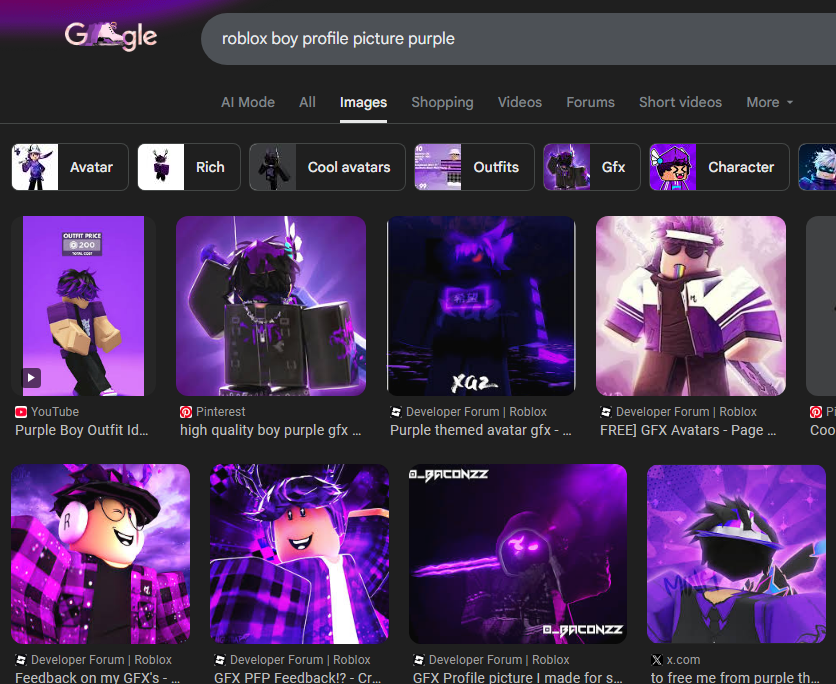
Task: Click the Character chip cartoon thumbnail
Action: coord(673,167)
